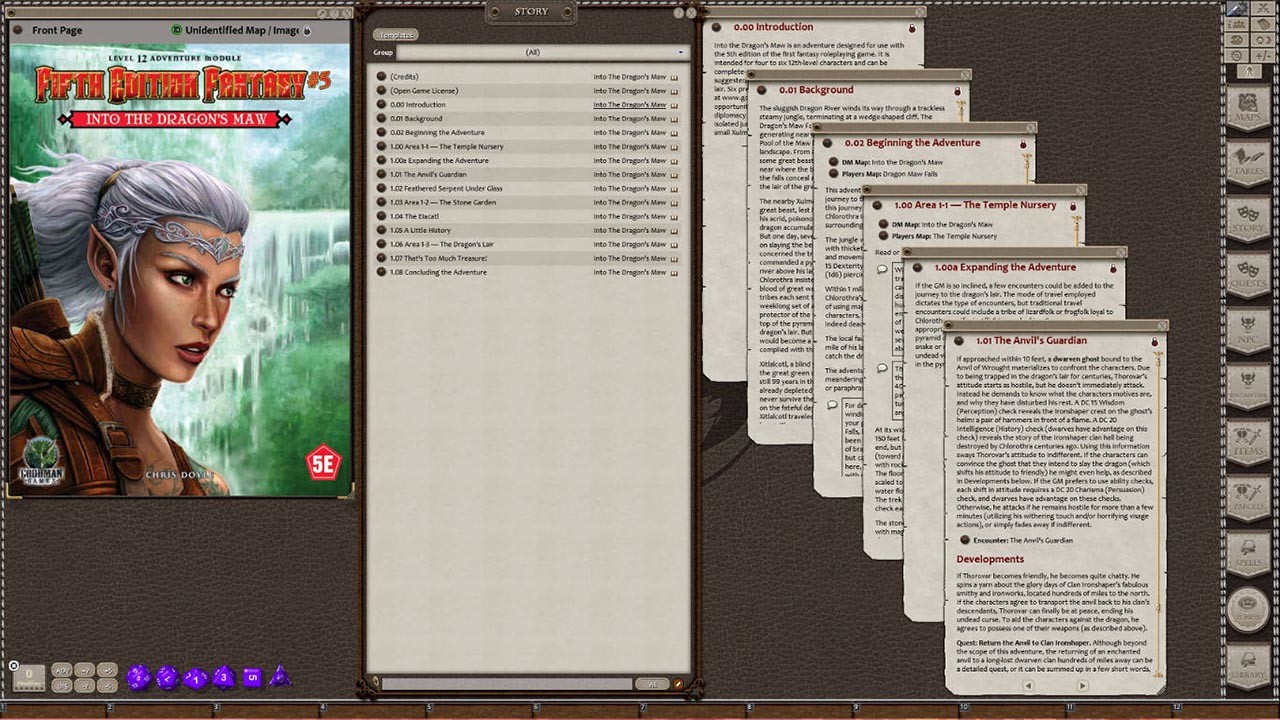
Task: Roll the purple d20 die
Action: [x=138, y=678]
